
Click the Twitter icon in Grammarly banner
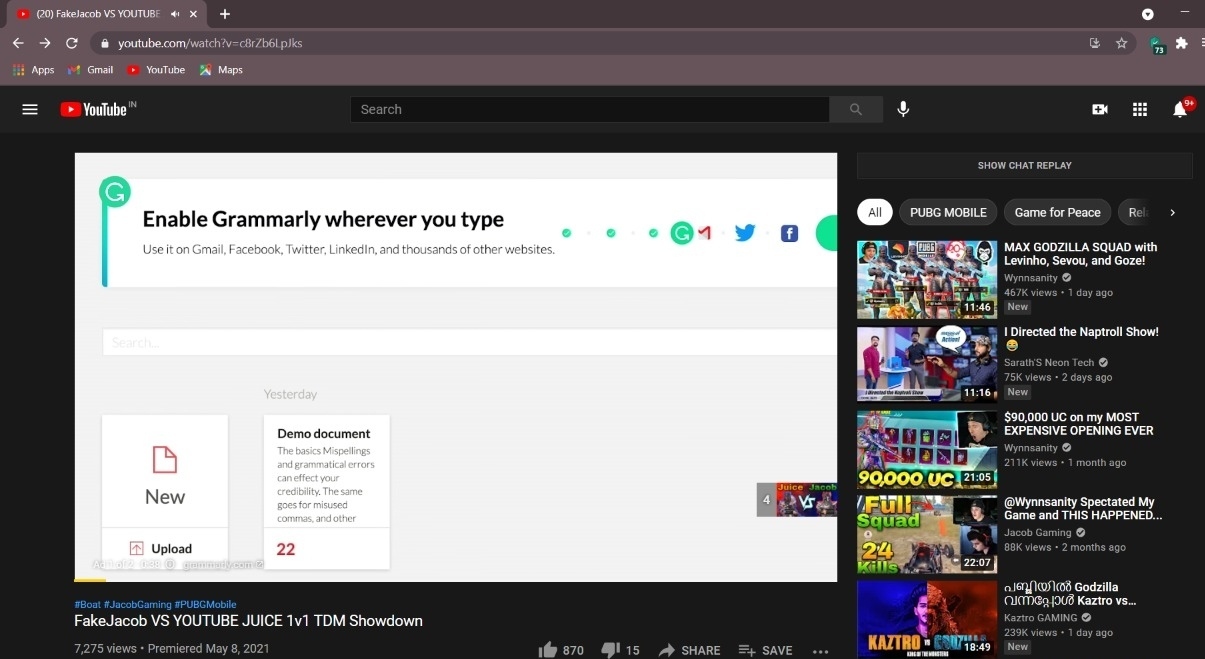point(745,233)
